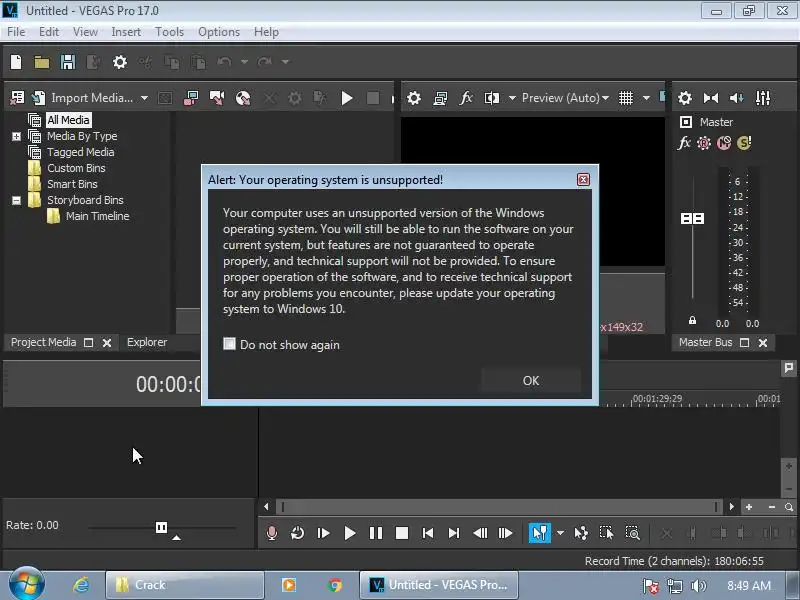Open Mixing Console icon in Master Bus
Viewport: 800px width, 600px height.
pyautogui.click(x=763, y=98)
